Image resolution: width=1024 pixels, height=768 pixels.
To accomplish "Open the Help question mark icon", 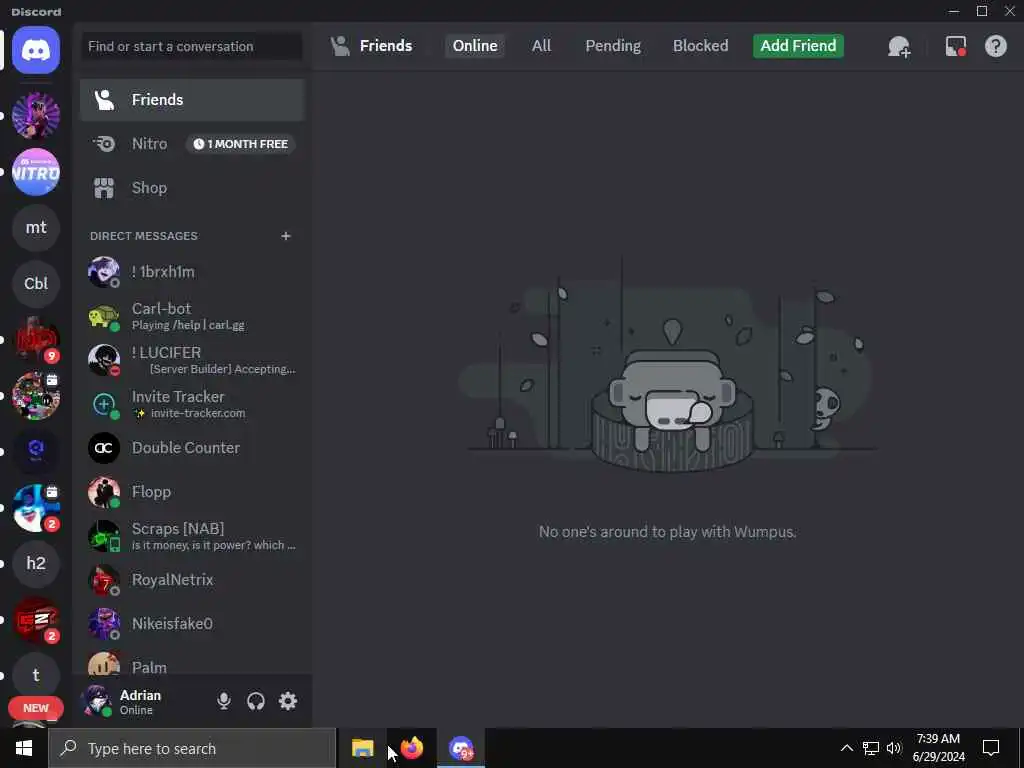I will 995,46.
